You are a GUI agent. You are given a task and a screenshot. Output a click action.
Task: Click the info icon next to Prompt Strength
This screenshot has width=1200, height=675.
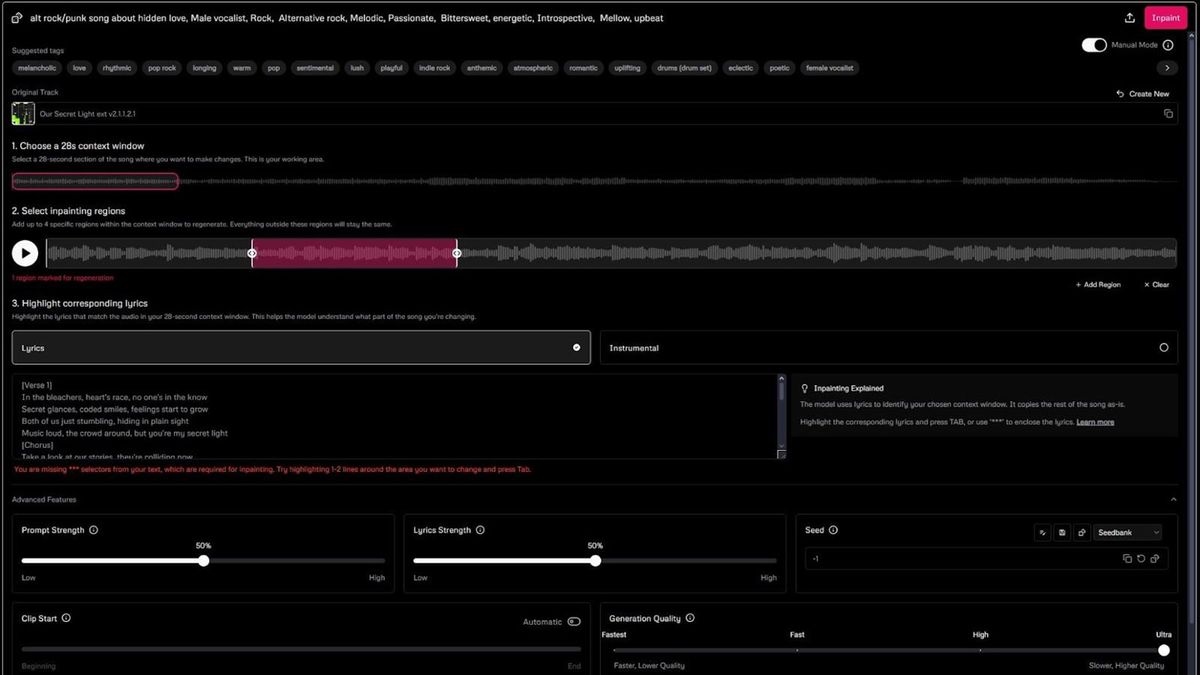[95, 530]
